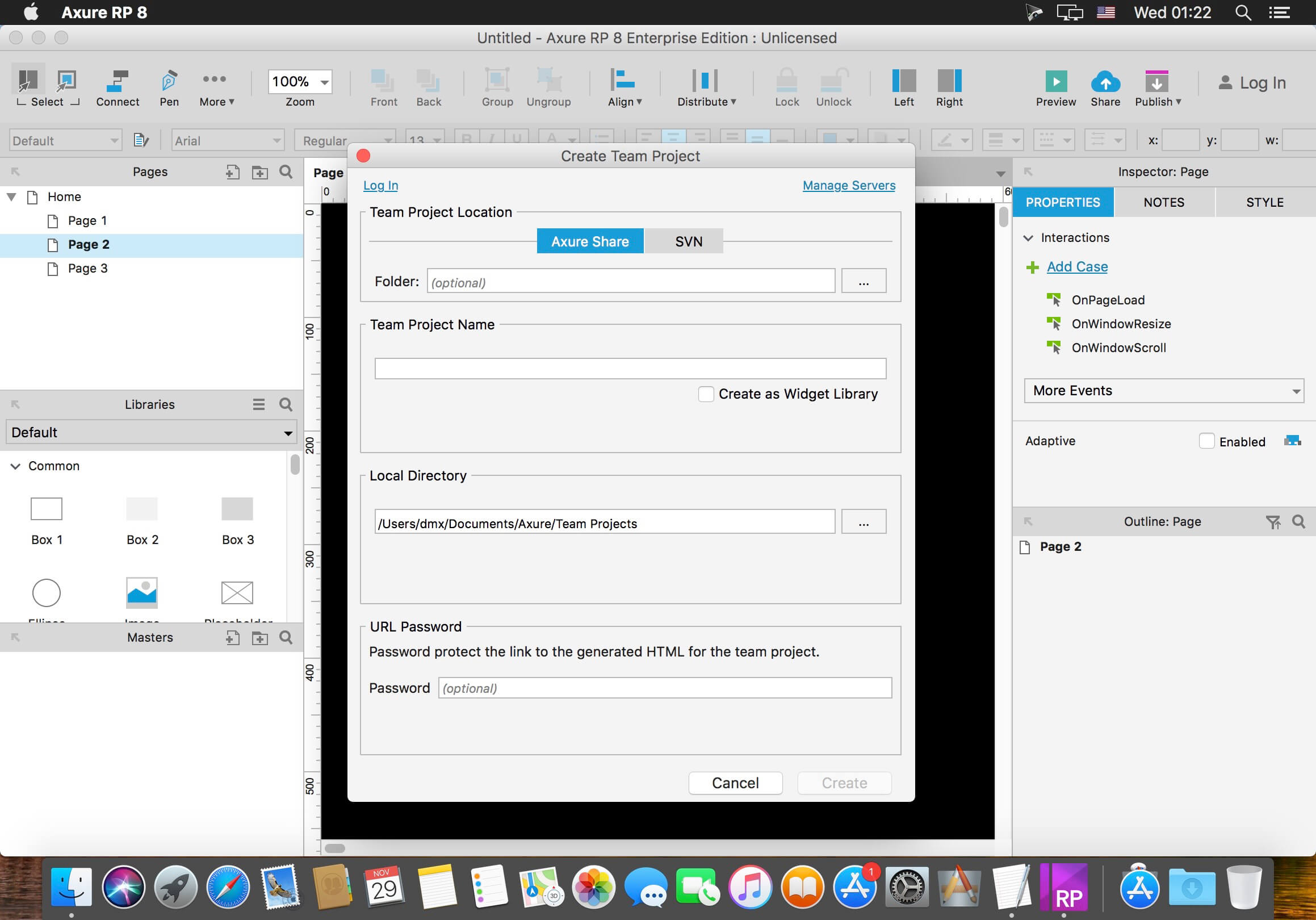Toggle the Create as Widget Library checkbox
This screenshot has width=1316, height=920.
706,393
